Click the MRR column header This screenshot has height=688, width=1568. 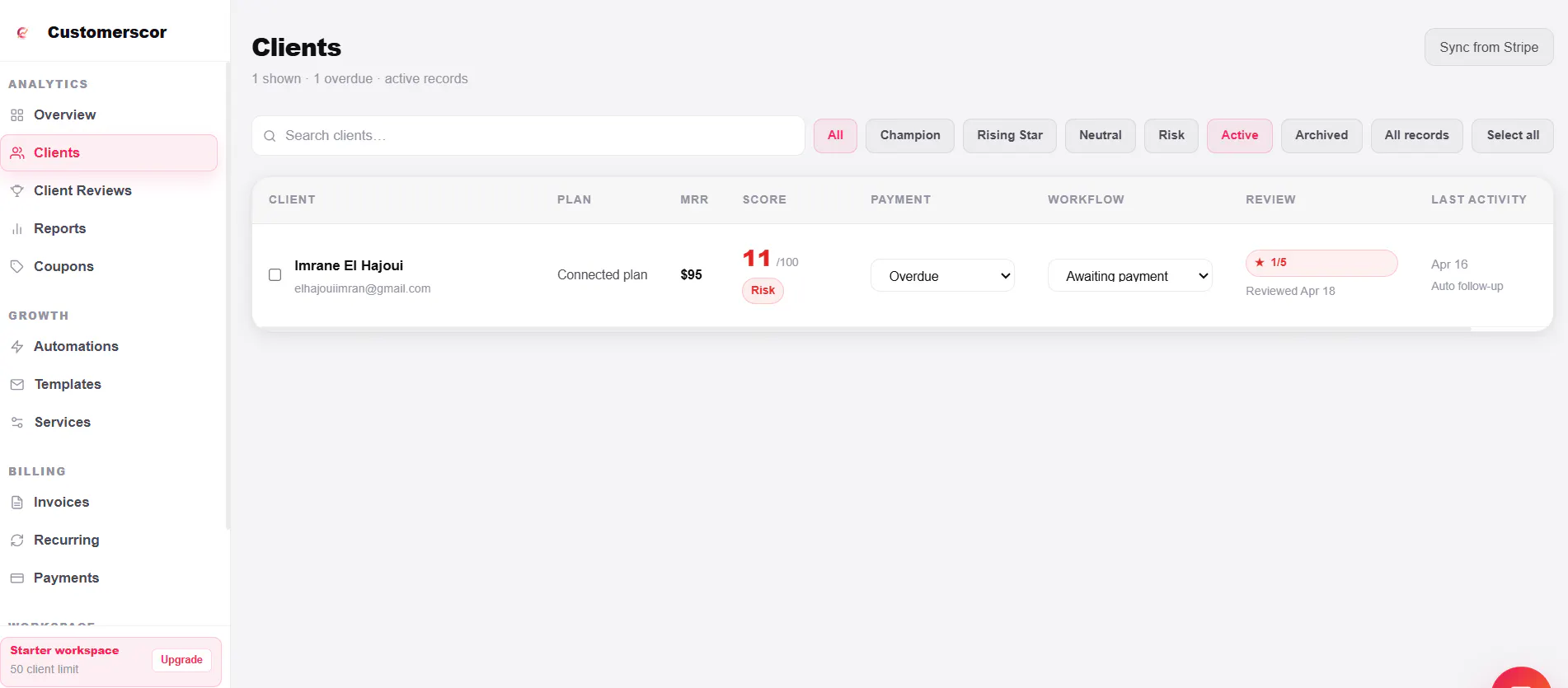[x=694, y=200]
